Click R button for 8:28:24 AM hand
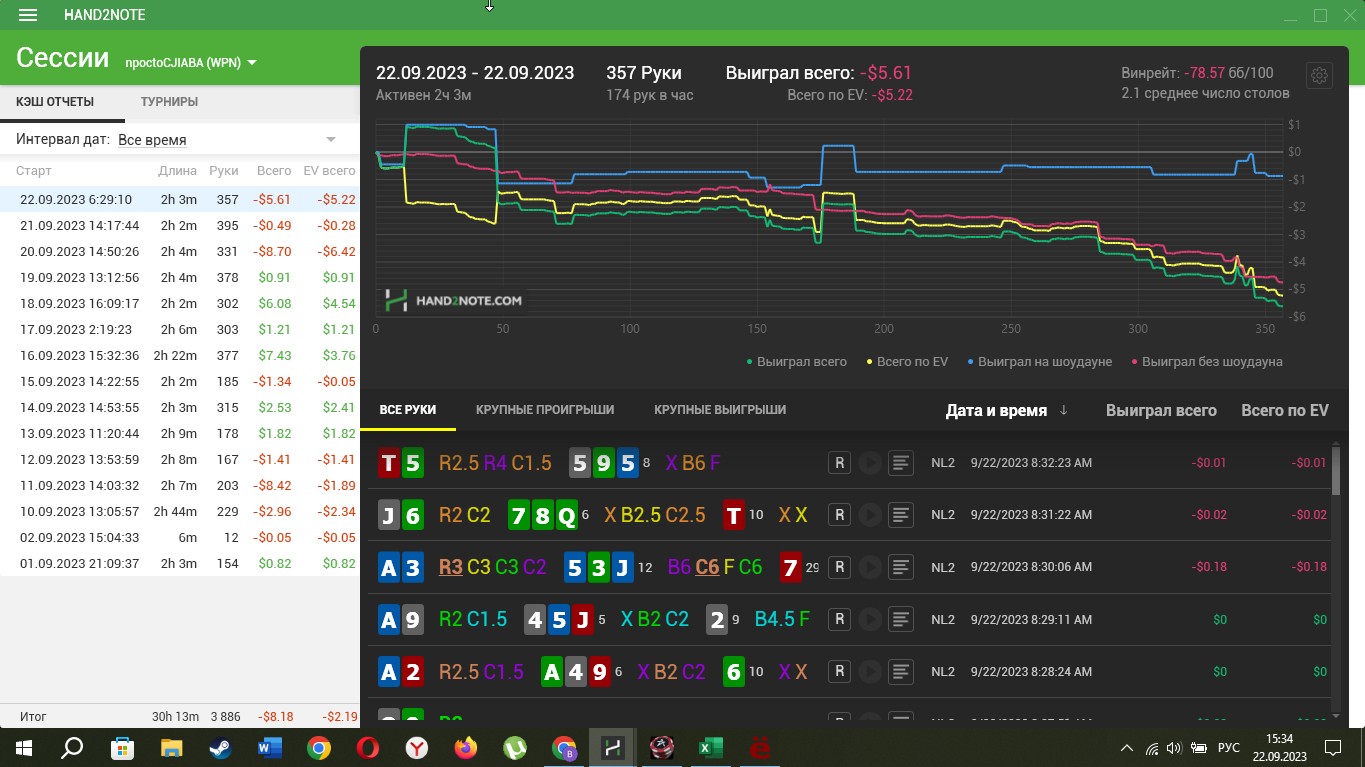Screen dimensions: 1365x767 839,671
